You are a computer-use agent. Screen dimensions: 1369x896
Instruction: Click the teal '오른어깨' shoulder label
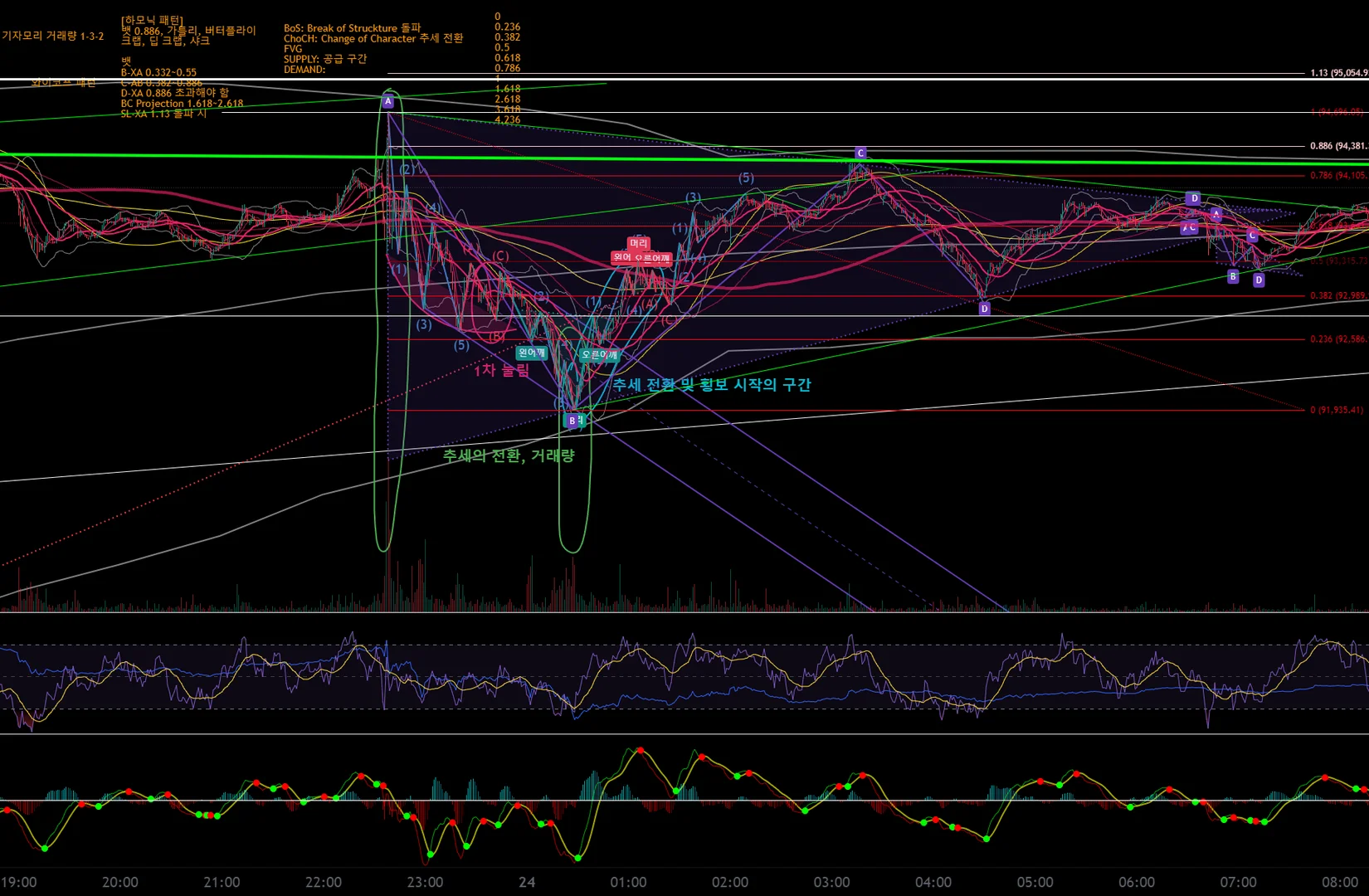599,354
